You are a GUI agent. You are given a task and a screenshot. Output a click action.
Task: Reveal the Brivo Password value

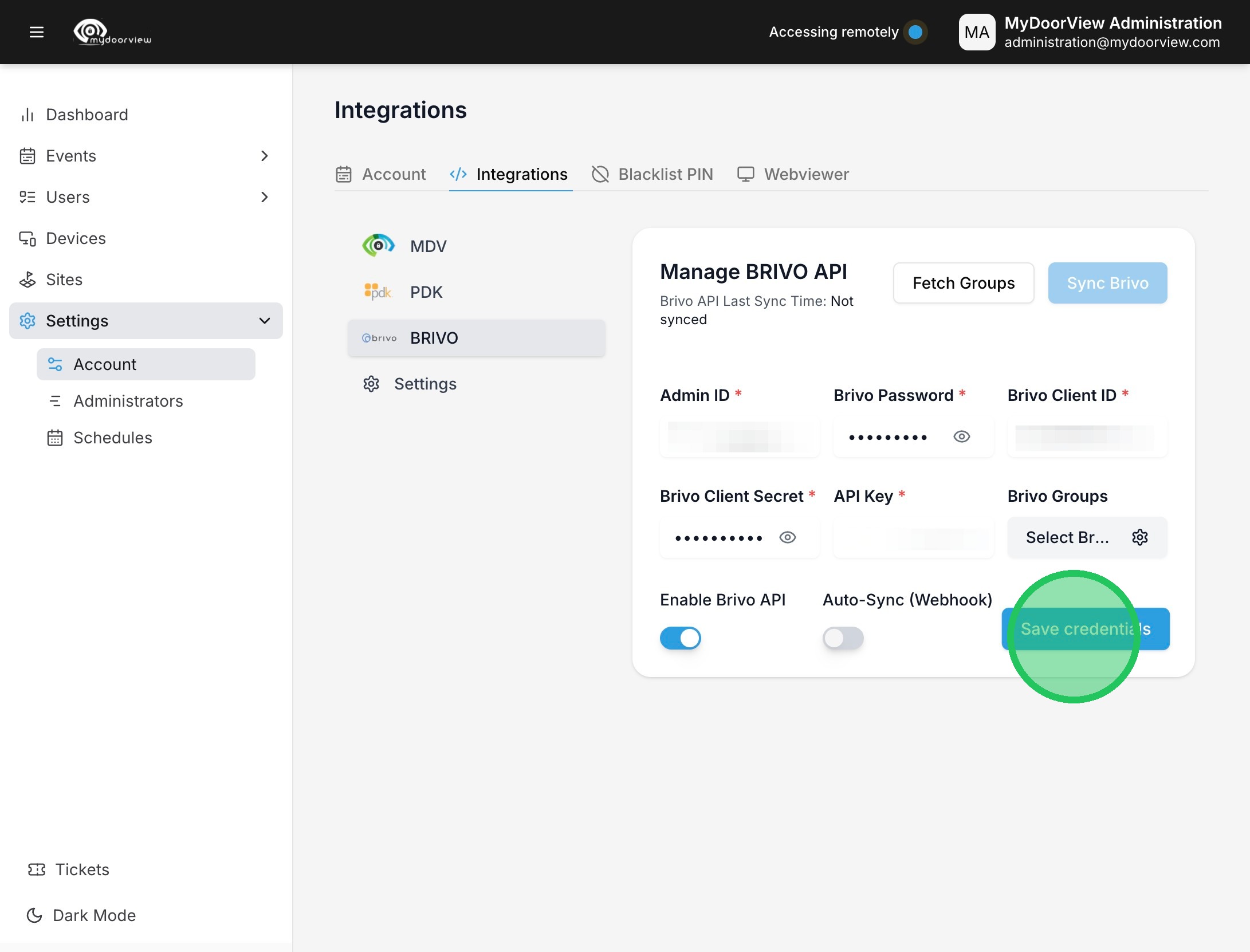point(961,436)
